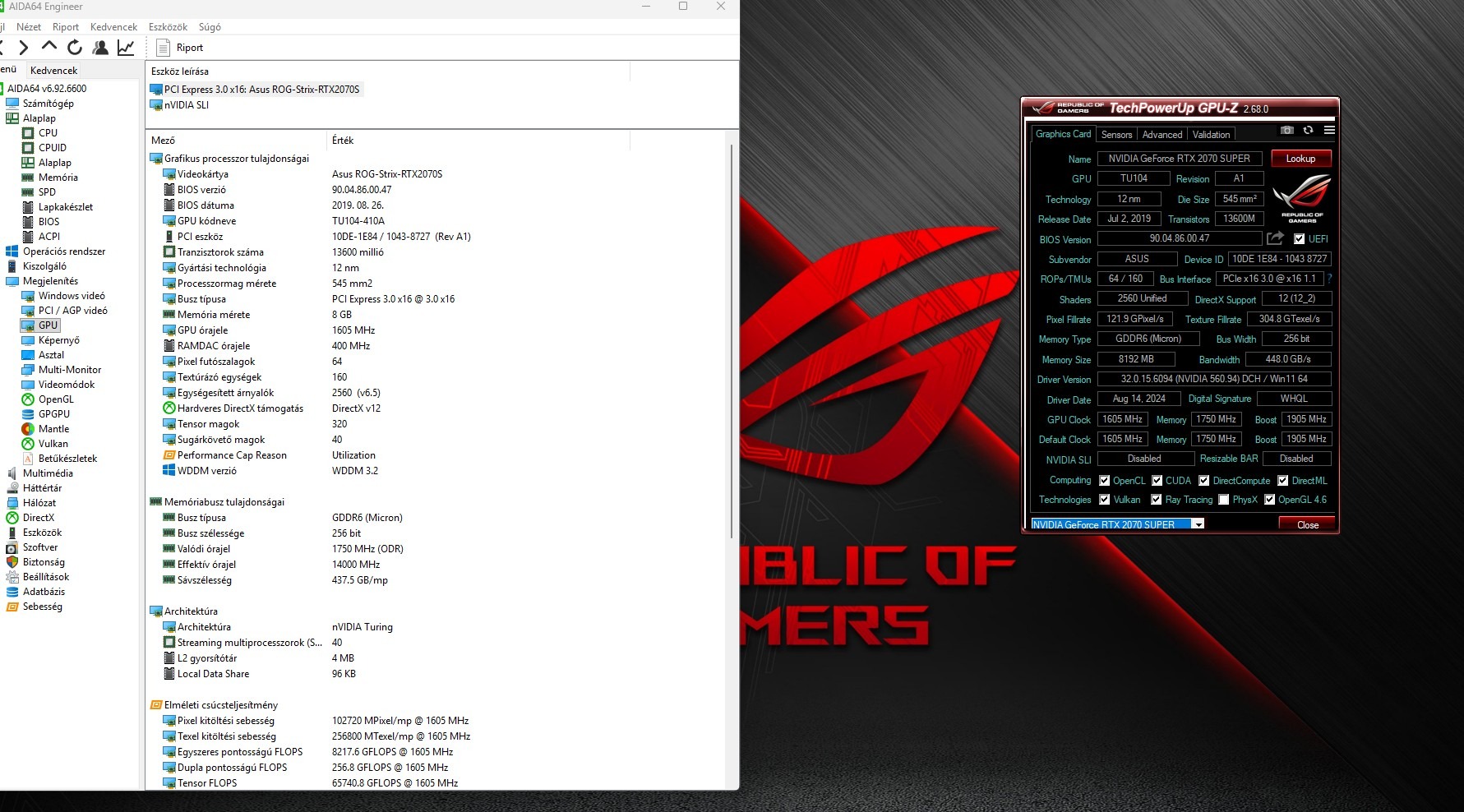Screen dimensions: 1464x812
Task: Click the OpenGL icon in the AIDA64 tree
Action: [28, 399]
